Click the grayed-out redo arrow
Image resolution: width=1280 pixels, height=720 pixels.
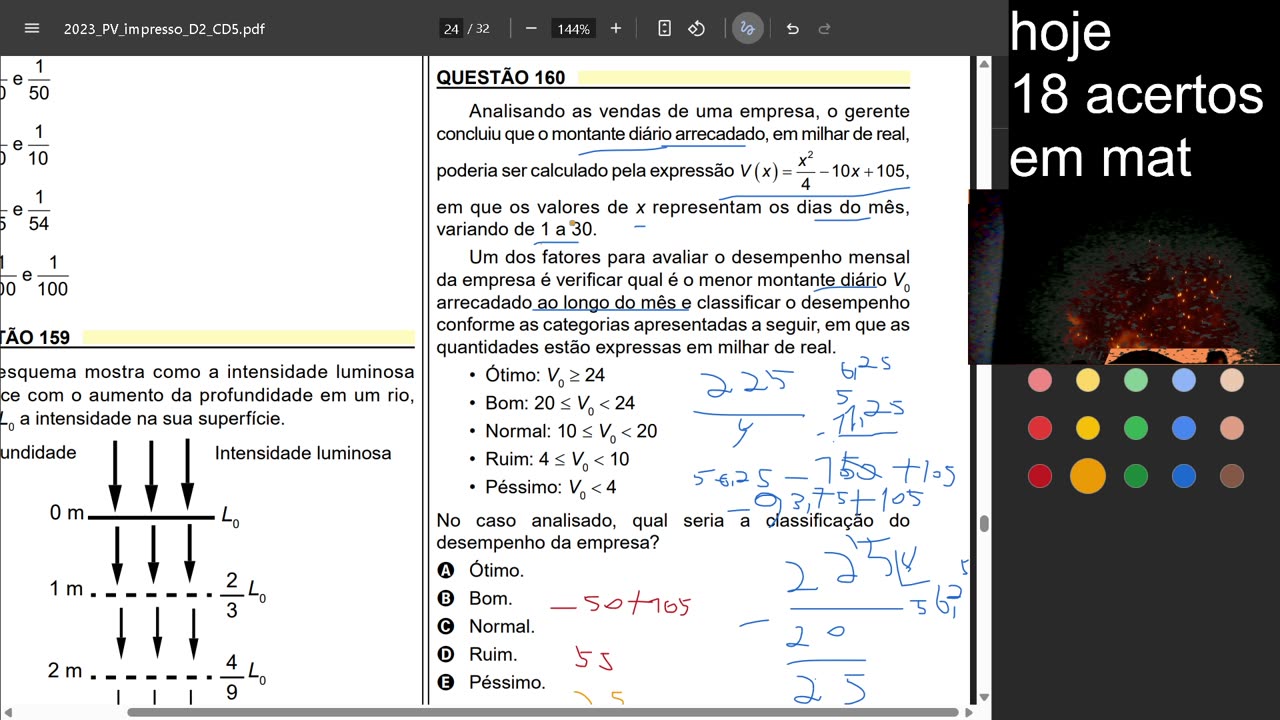824,28
